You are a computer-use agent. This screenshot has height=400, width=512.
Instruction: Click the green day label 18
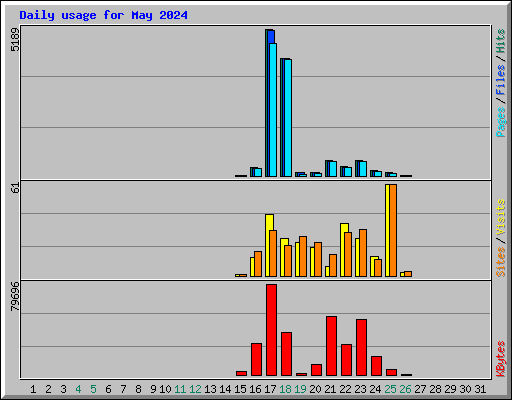[285, 389]
